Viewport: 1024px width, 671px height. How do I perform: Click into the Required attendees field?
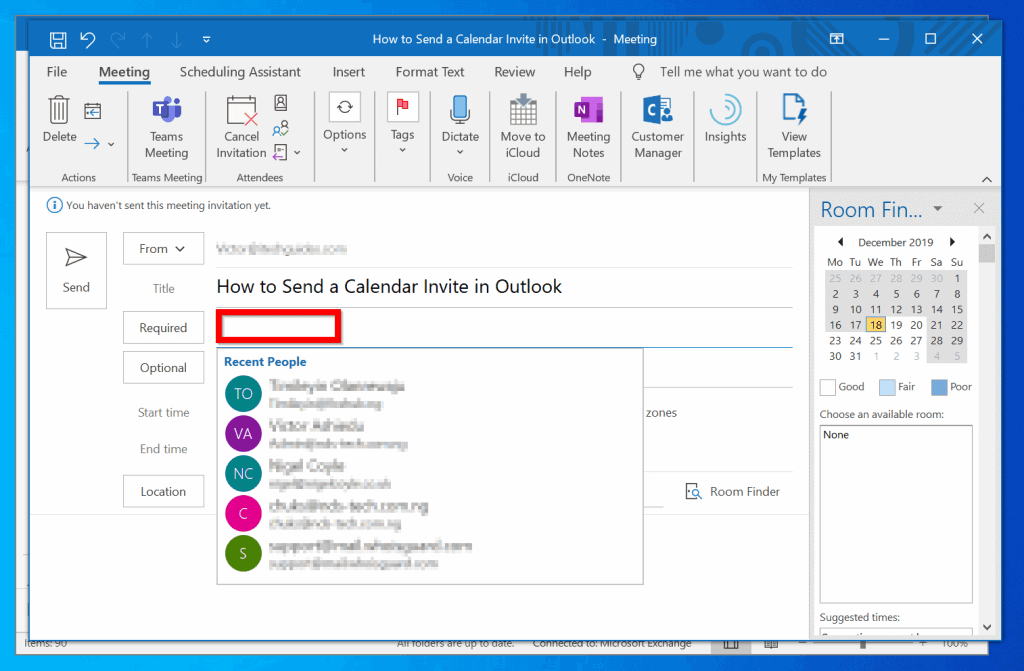504,327
